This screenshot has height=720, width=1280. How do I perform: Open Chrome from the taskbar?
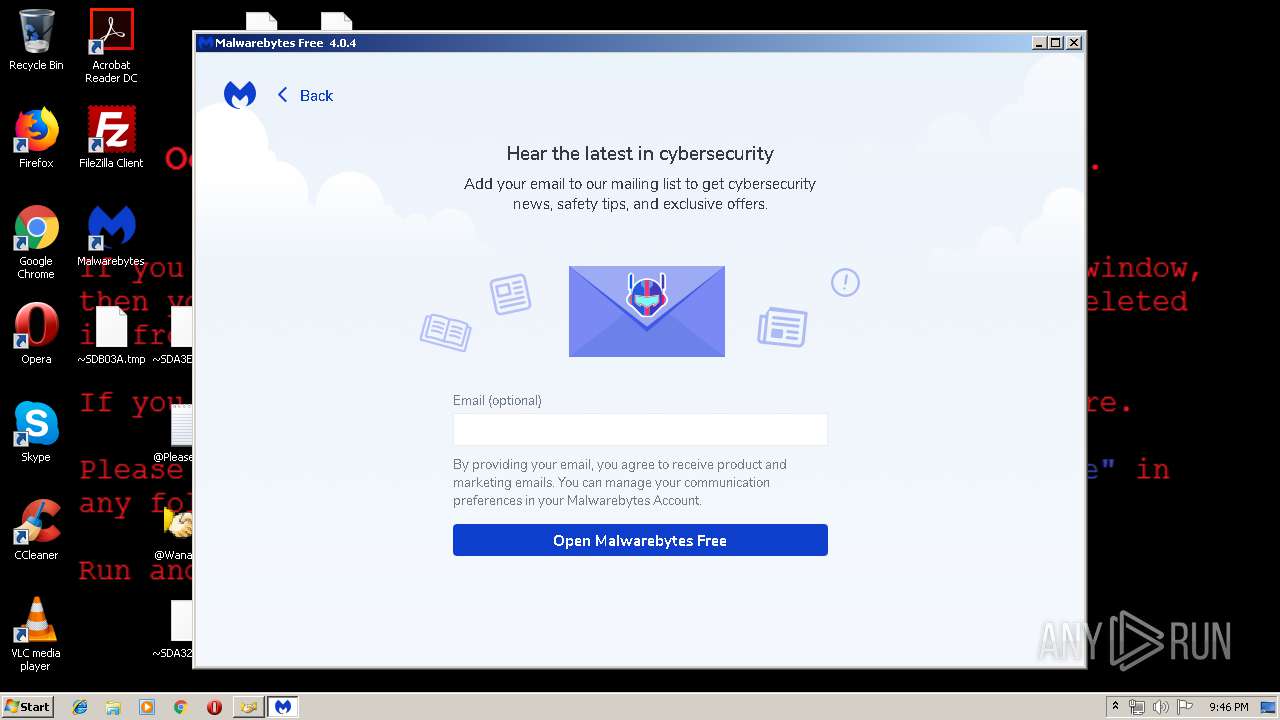coord(180,707)
